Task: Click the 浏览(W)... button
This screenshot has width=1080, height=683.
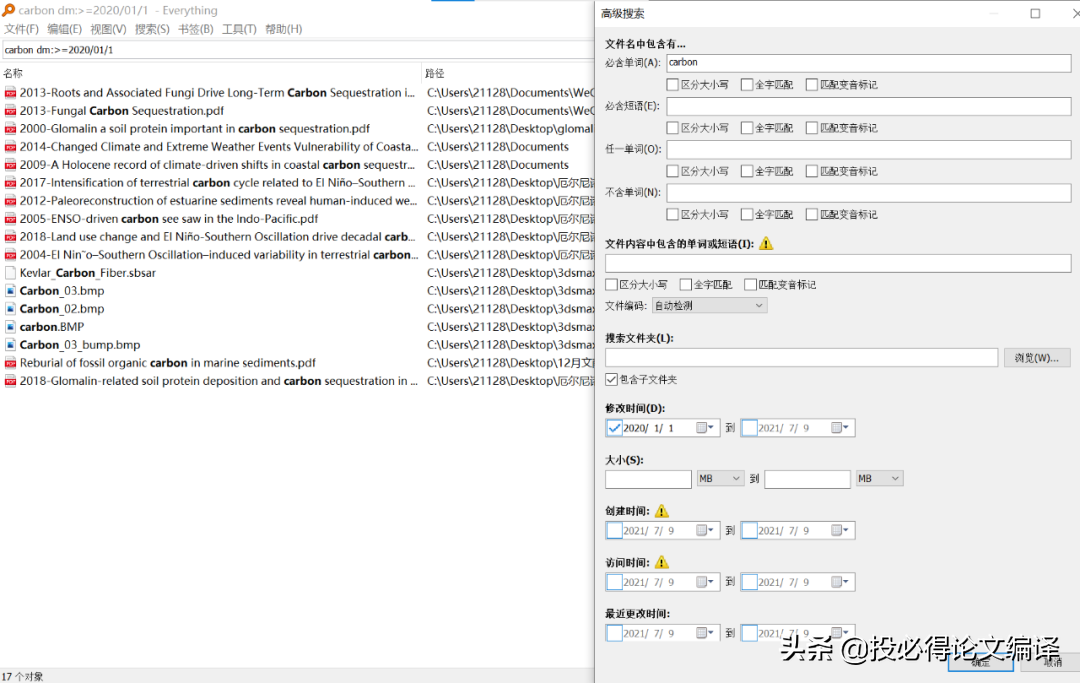Action: click(x=1036, y=357)
